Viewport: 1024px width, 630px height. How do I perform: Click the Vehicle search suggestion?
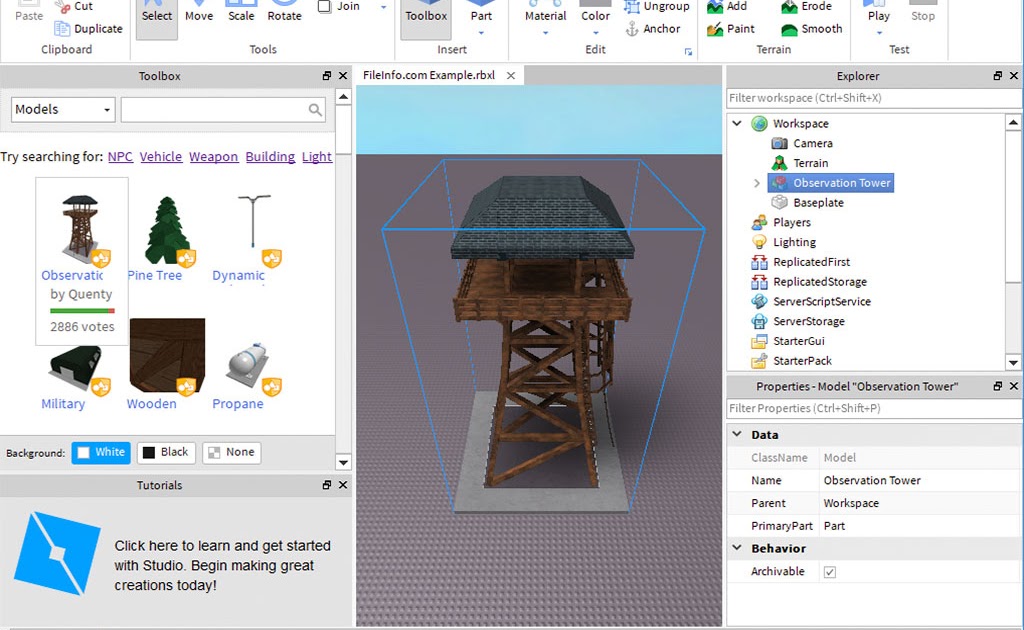(x=161, y=157)
